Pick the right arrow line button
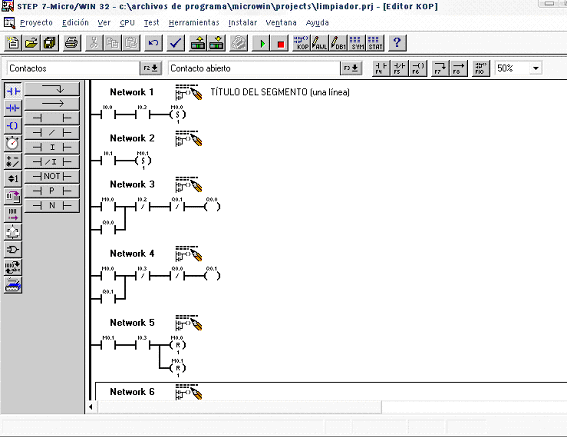The image size is (567, 437). click(52, 104)
